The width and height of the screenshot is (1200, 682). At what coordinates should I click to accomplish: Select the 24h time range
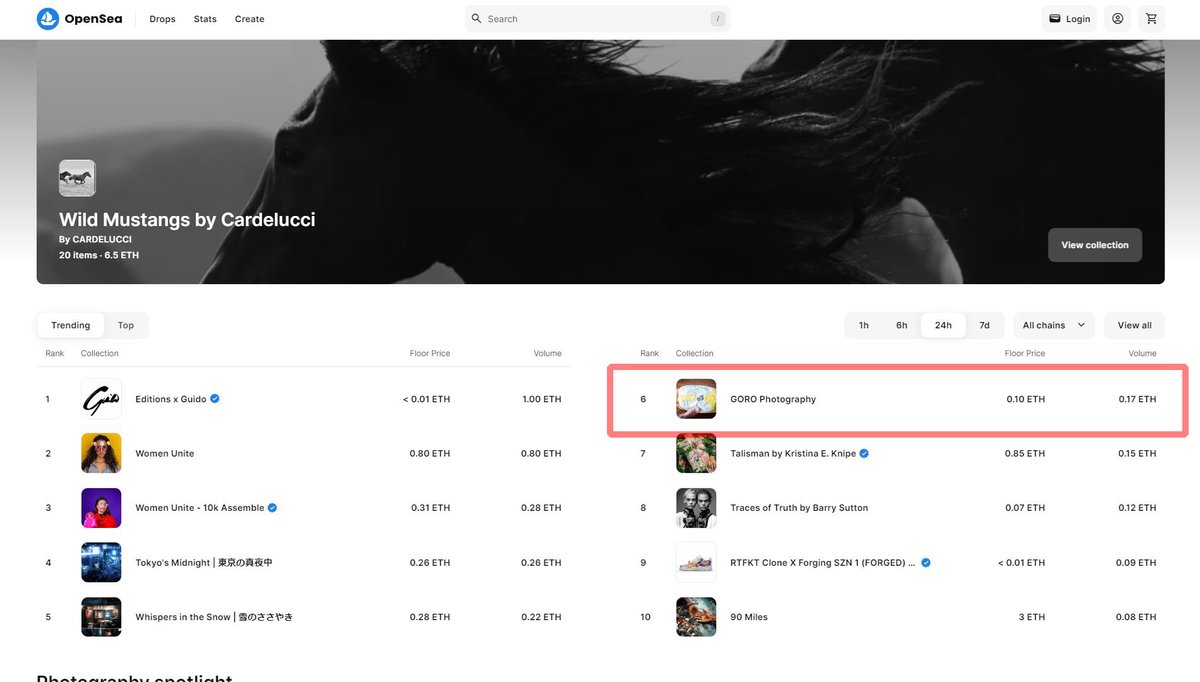point(943,325)
